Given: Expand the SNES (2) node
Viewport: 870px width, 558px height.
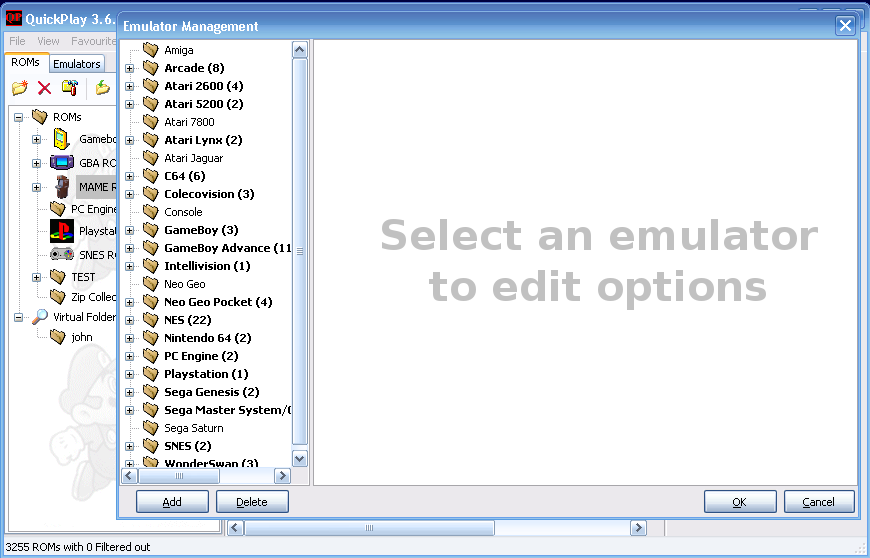Looking at the screenshot, I should pos(129,447).
